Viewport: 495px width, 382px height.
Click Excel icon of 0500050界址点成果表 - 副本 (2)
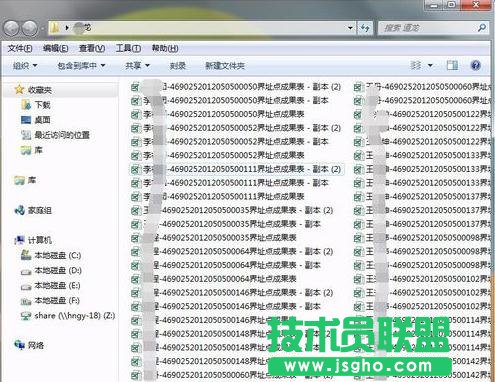pos(135,87)
